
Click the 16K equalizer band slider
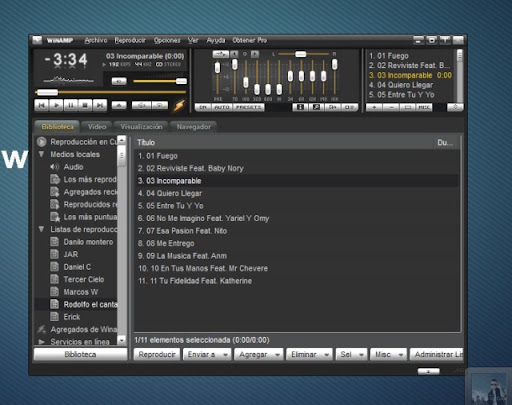[334, 79]
